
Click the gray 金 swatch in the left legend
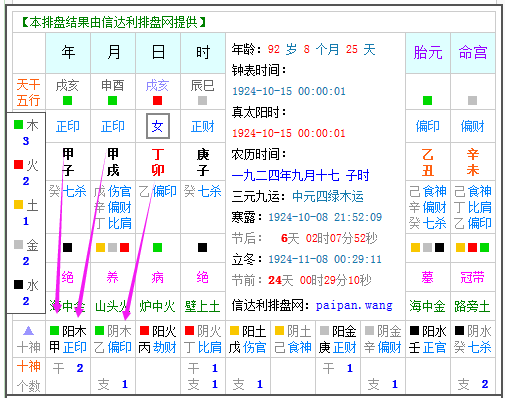[19, 245]
